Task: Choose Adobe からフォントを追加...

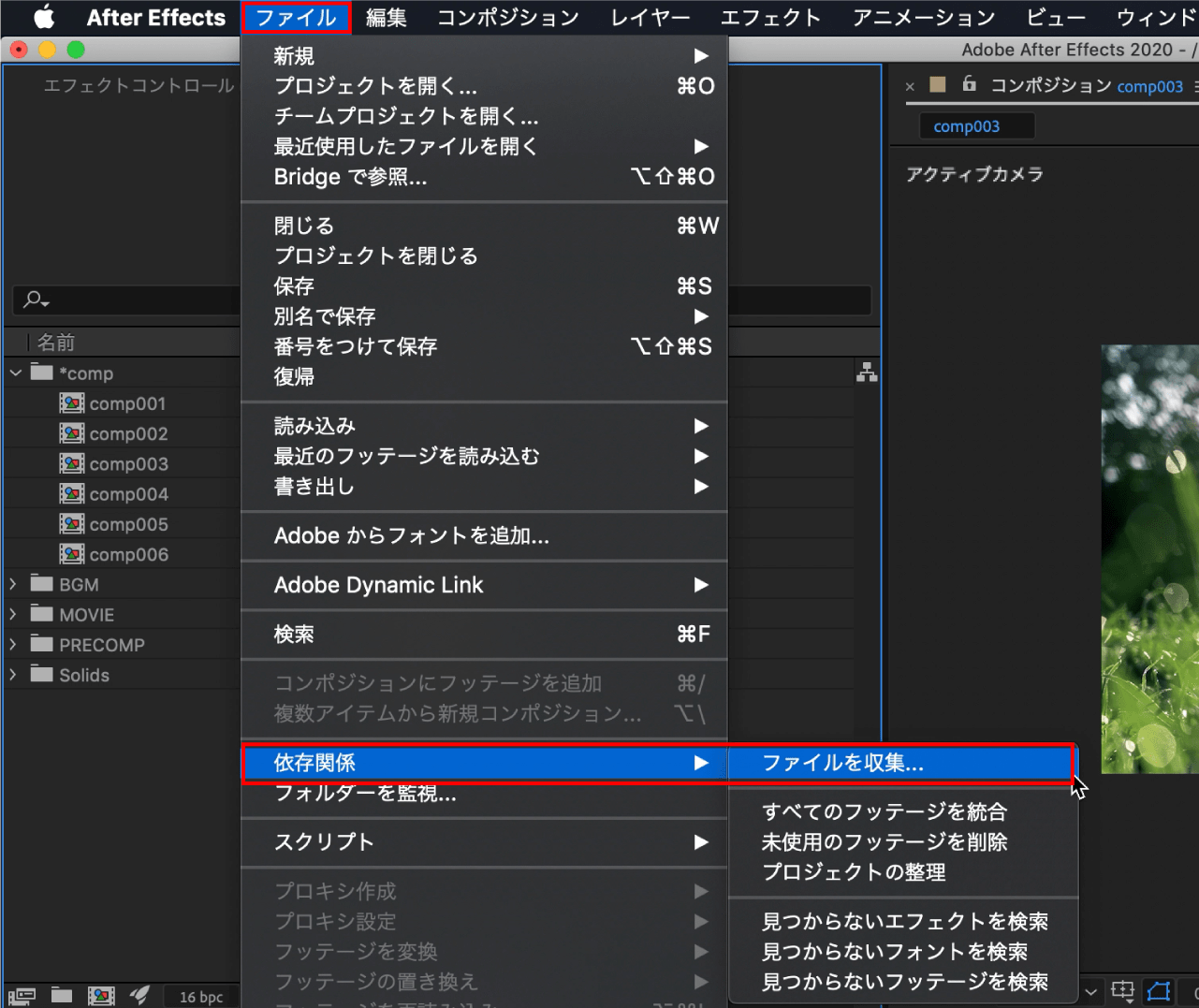Action: click(484, 535)
